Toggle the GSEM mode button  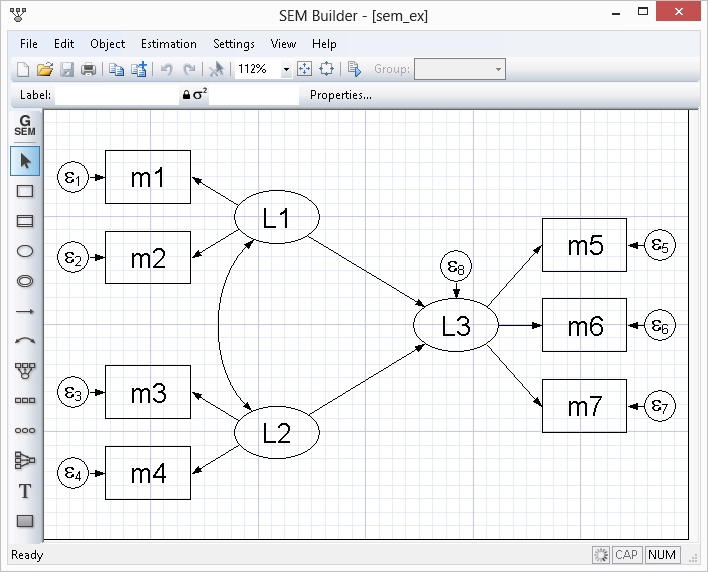(26, 126)
